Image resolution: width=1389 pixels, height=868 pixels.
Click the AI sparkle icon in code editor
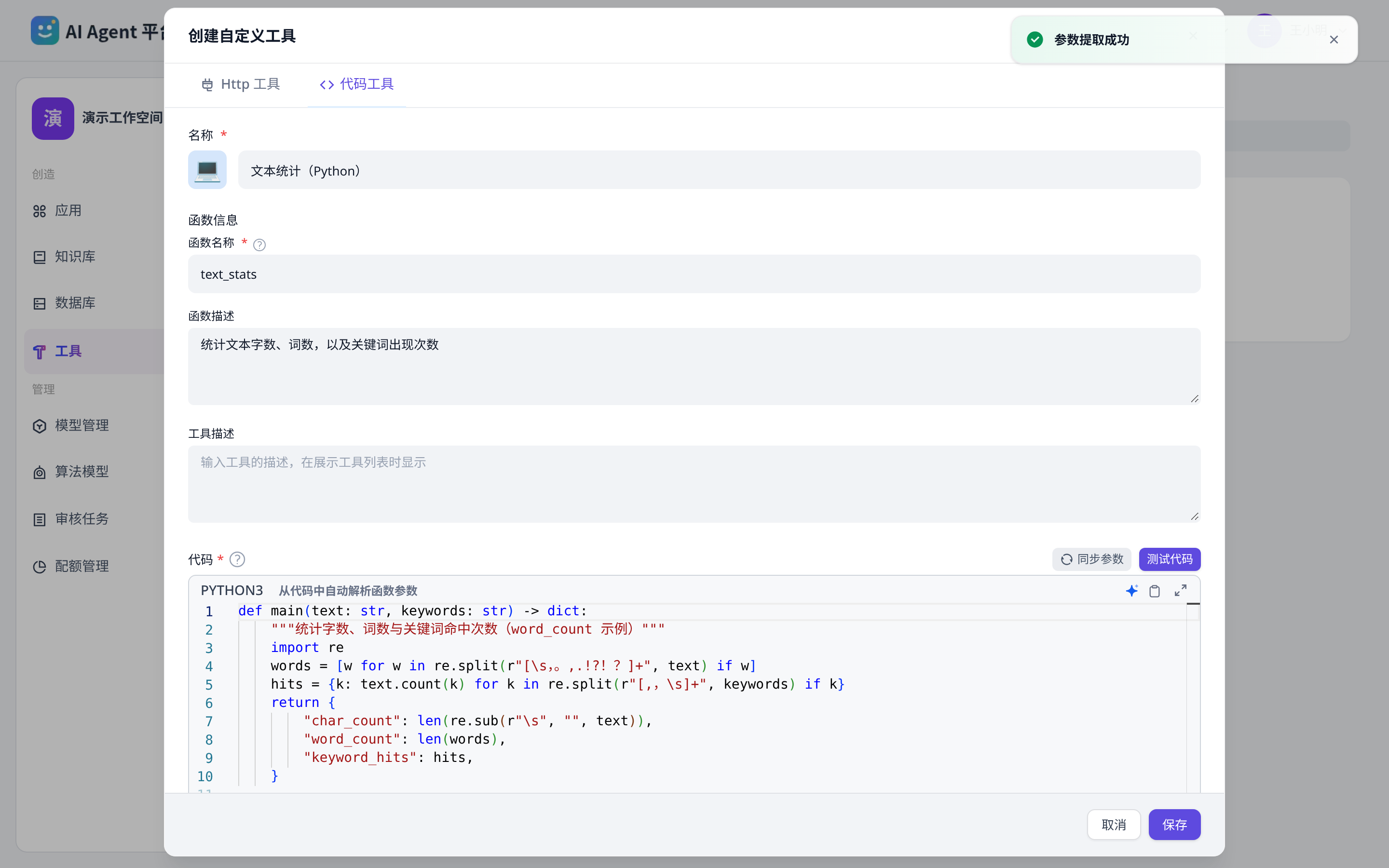click(x=1131, y=591)
